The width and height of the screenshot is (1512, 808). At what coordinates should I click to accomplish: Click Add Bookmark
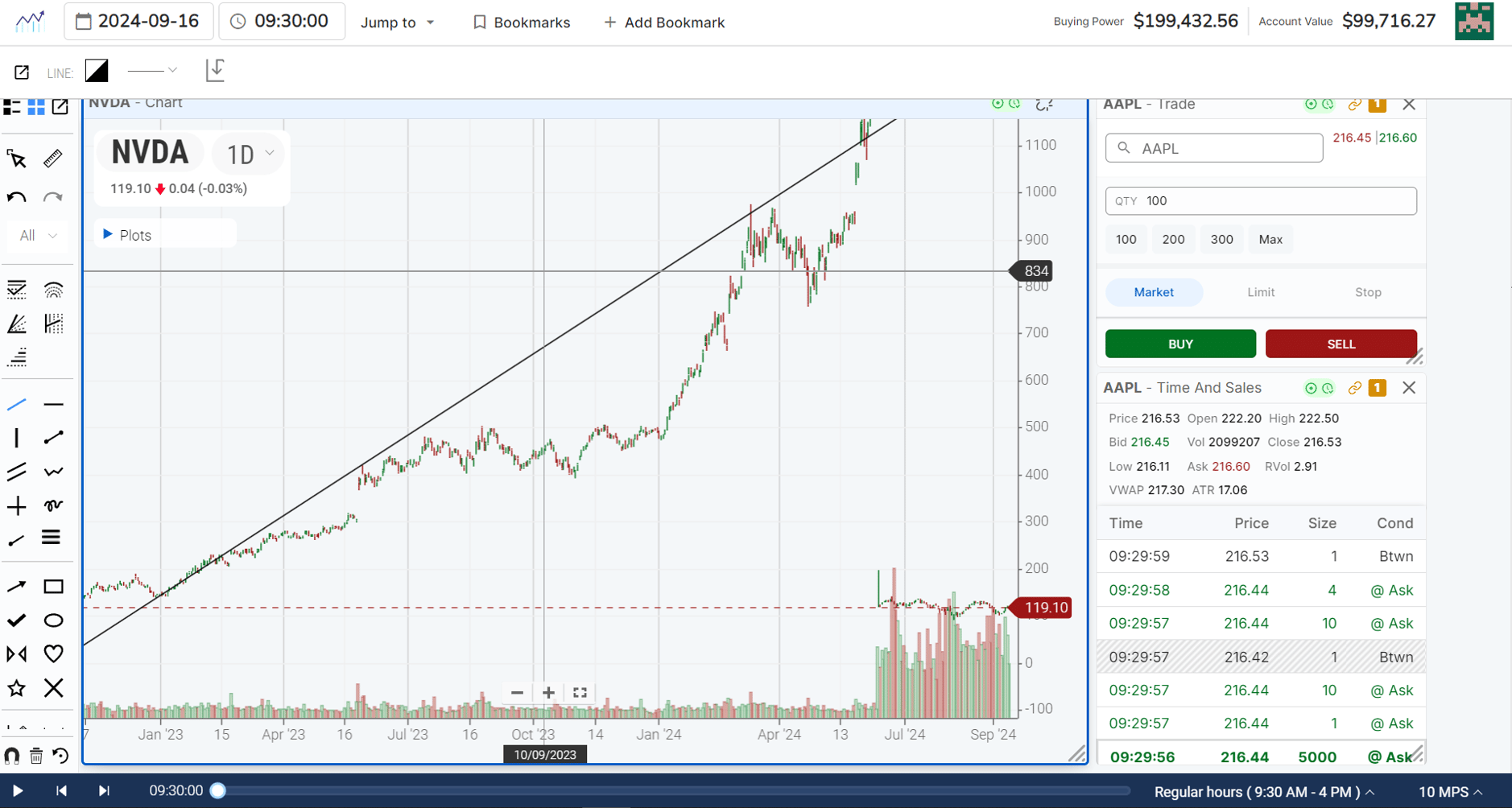(x=663, y=22)
